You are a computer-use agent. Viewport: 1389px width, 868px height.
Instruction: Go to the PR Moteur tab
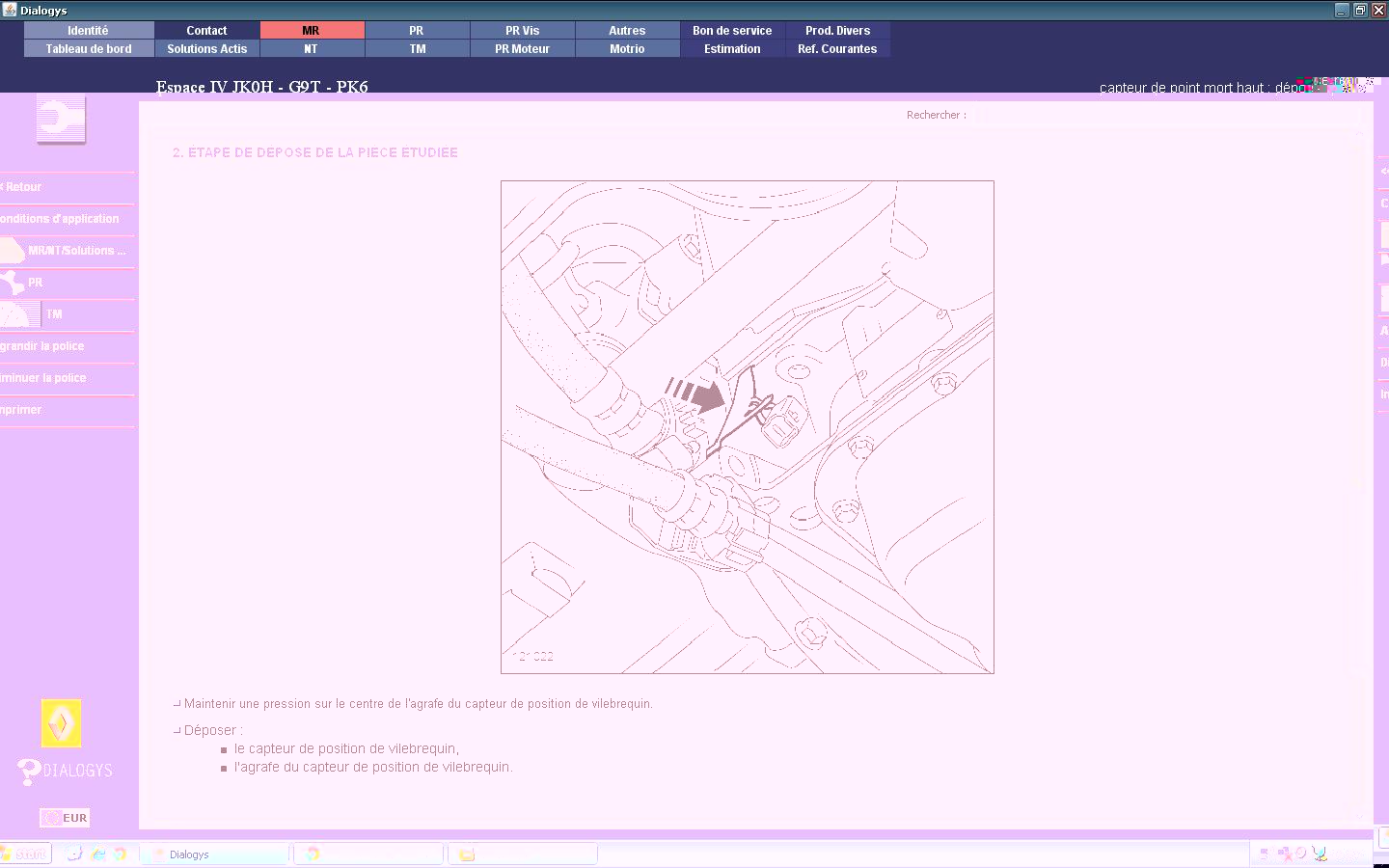[x=522, y=49]
